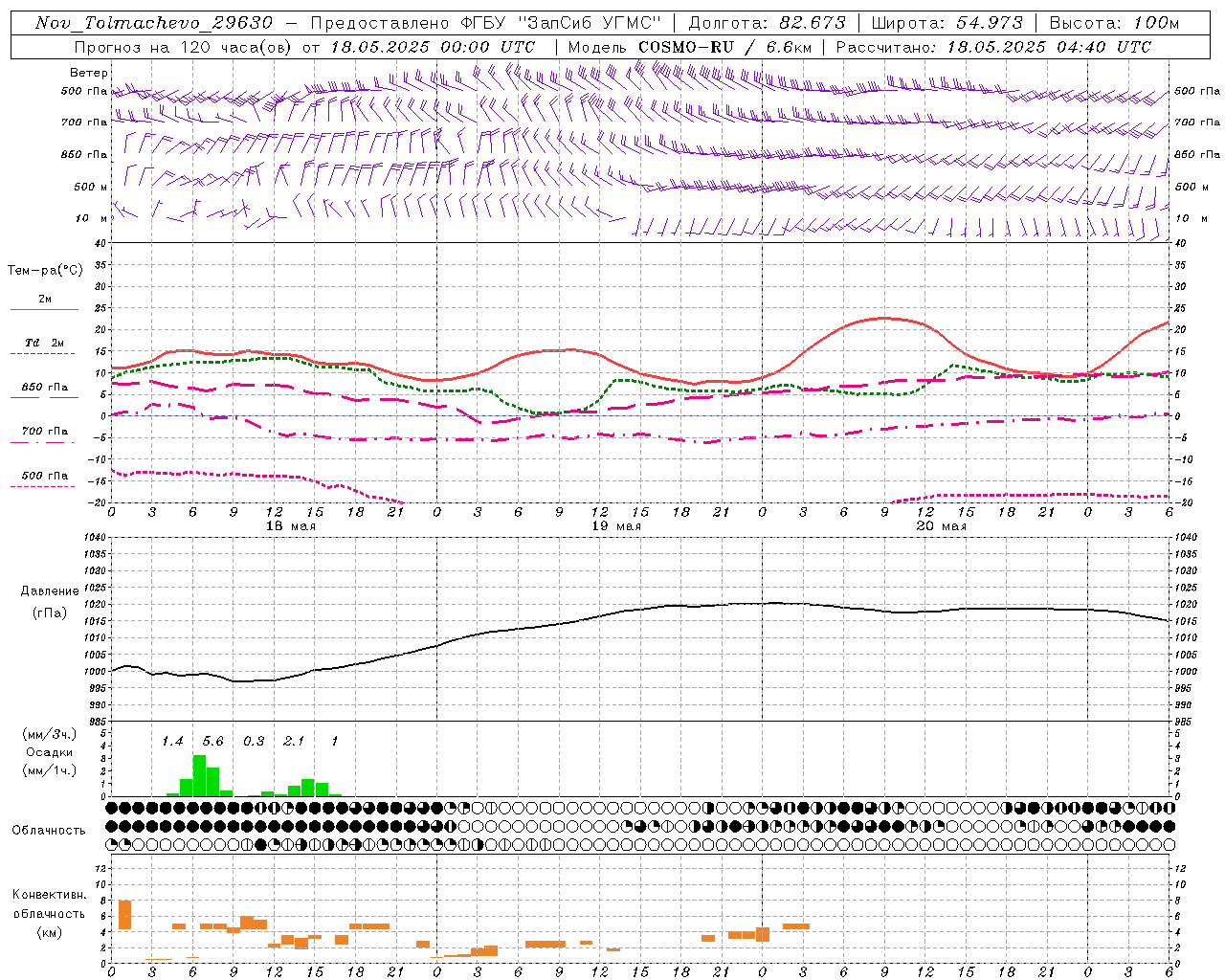Viewport: 1225px width, 980px height.
Task: Click the precipitation total 2.1
Action: pos(294,741)
